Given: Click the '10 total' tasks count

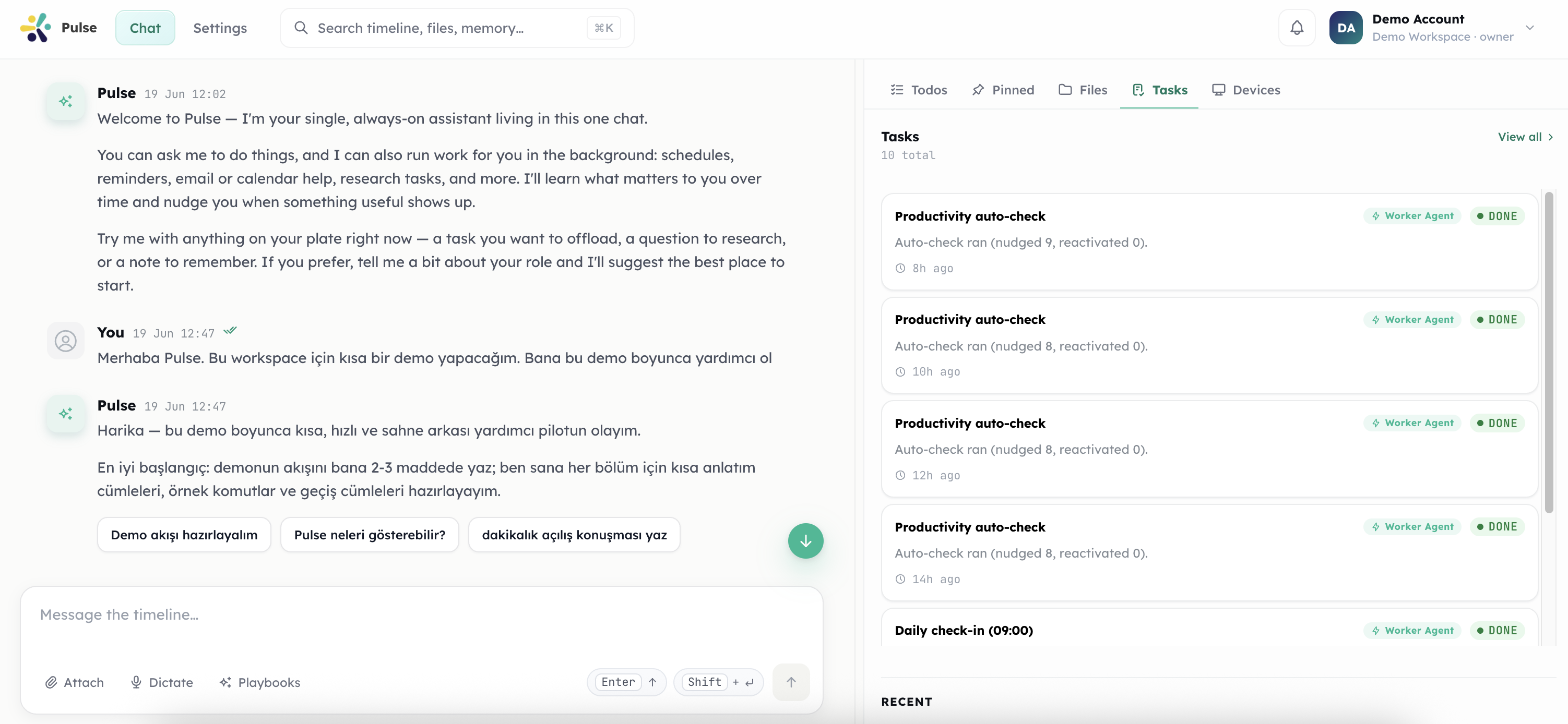Looking at the screenshot, I should (x=908, y=156).
